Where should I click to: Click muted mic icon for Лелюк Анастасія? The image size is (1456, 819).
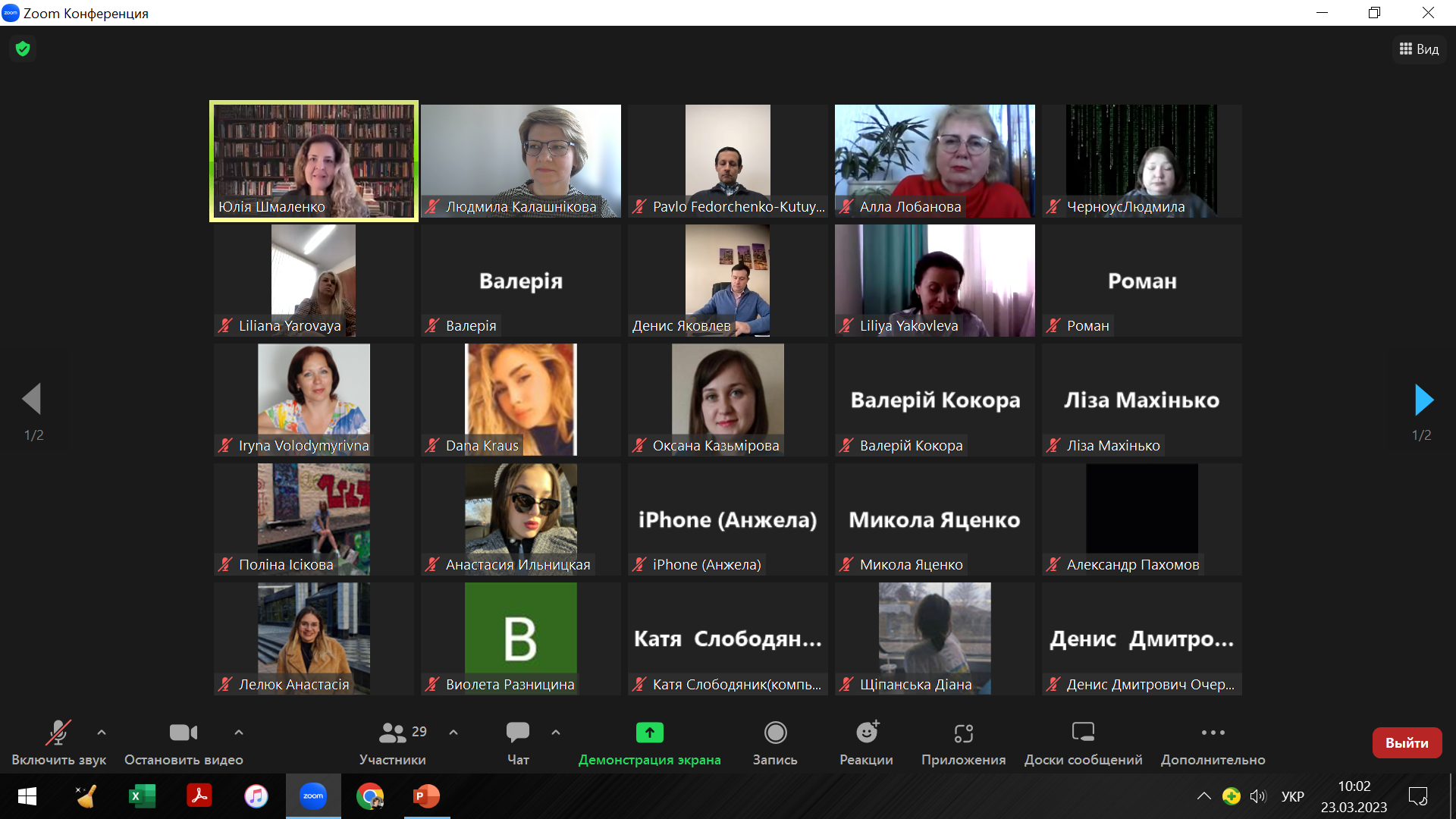(x=225, y=685)
